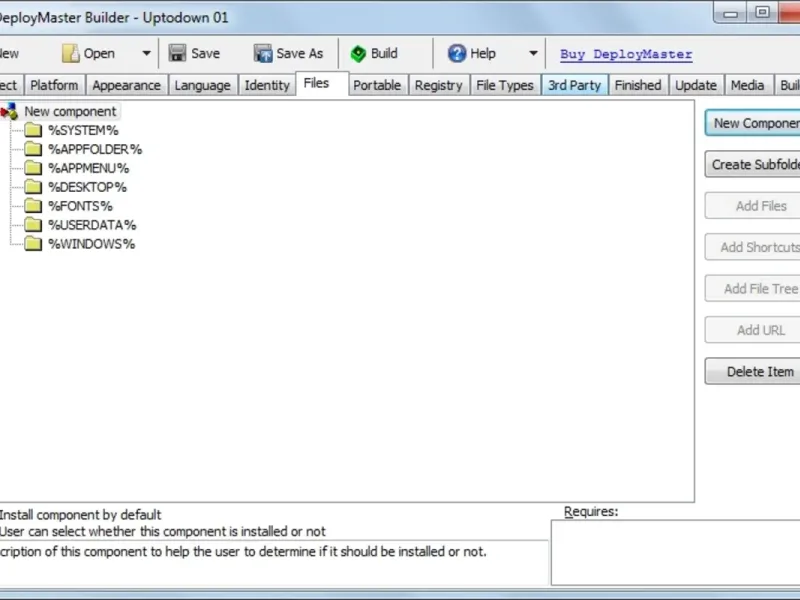Select the %DESKTOP% folder label
The image size is (800, 600).
[x=87, y=187]
